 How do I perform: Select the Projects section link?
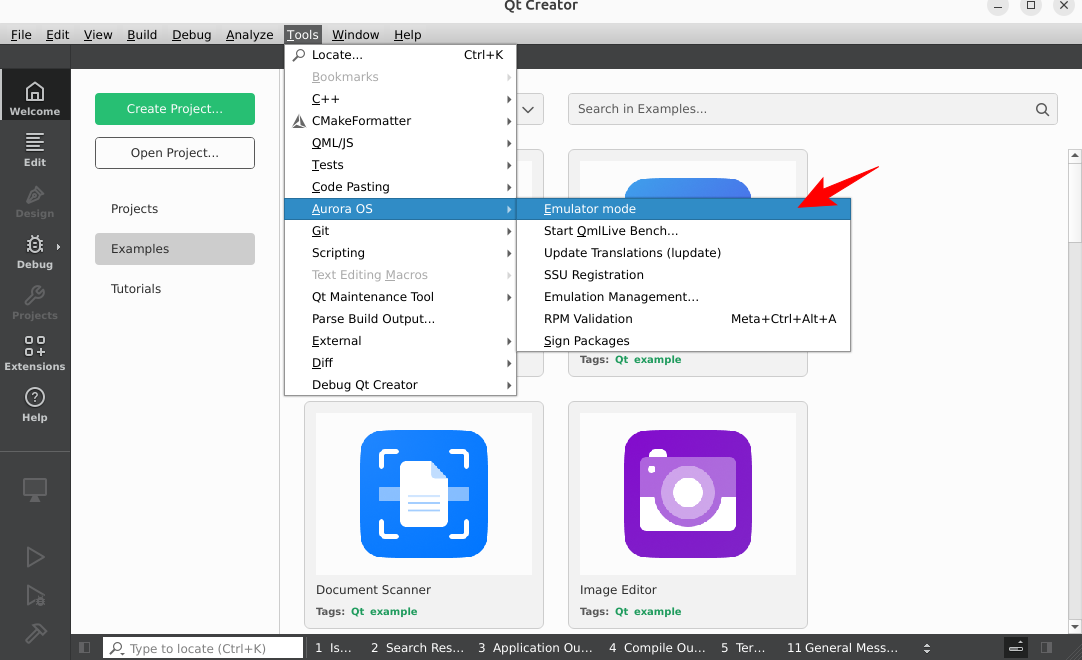(135, 208)
